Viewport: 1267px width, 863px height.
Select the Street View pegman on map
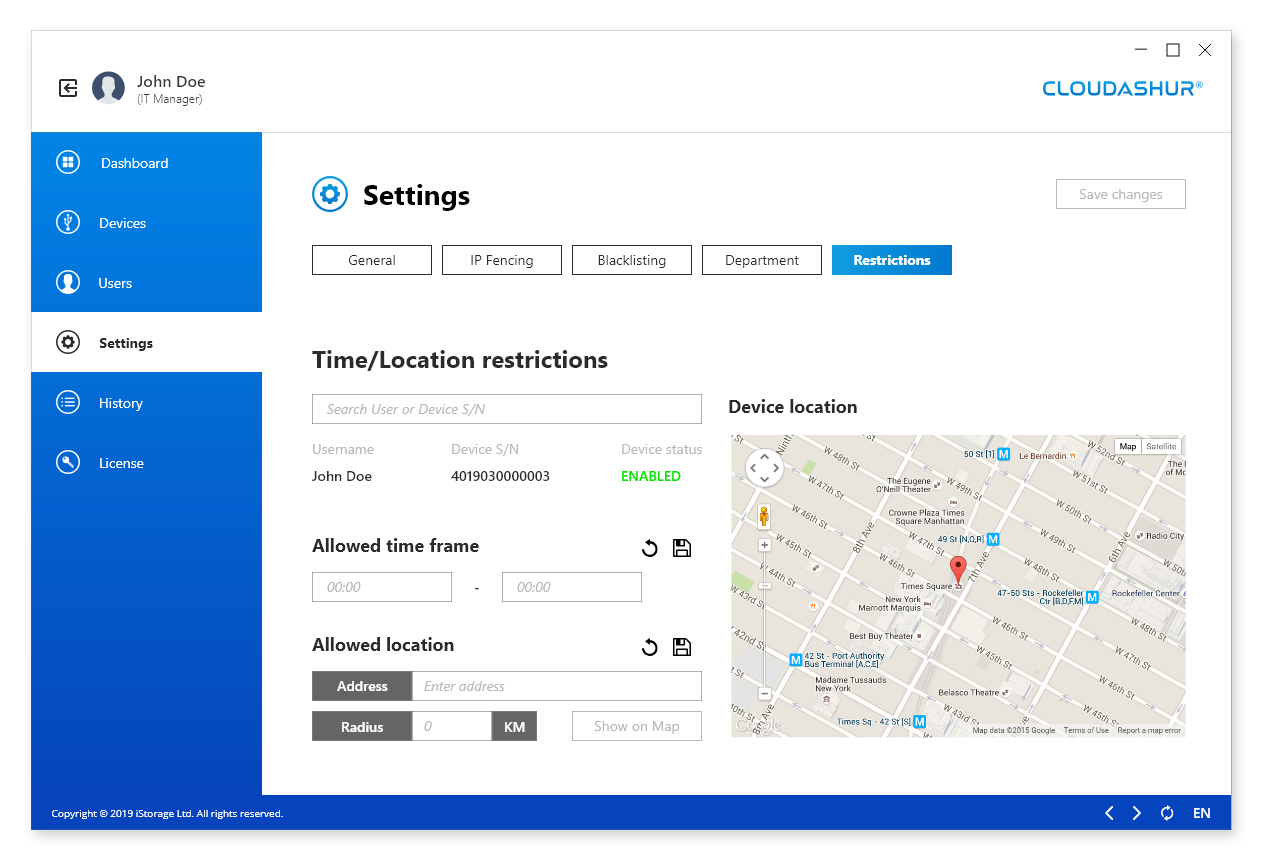point(764,516)
